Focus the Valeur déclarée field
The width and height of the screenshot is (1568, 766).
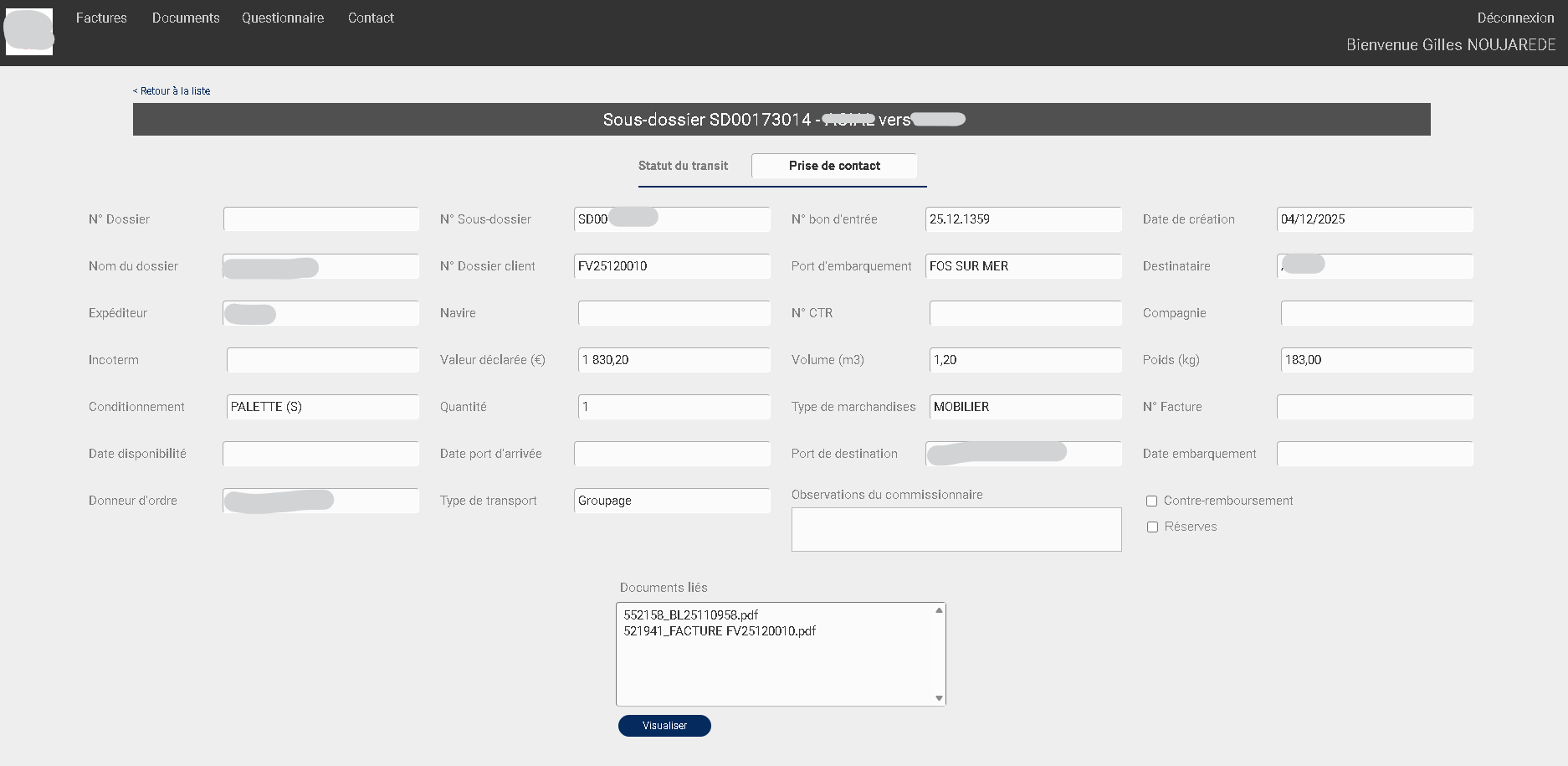click(674, 360)
